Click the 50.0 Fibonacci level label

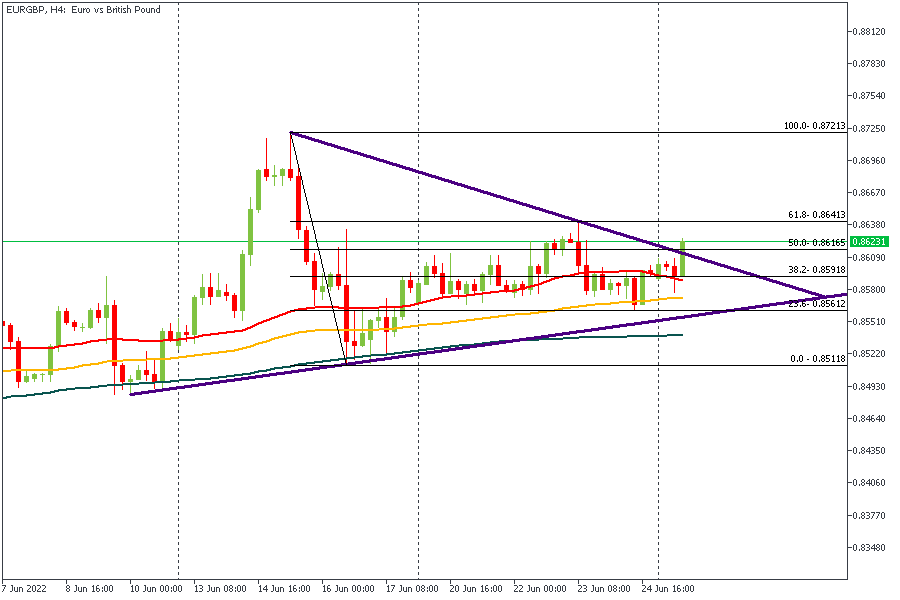(816, 243)
